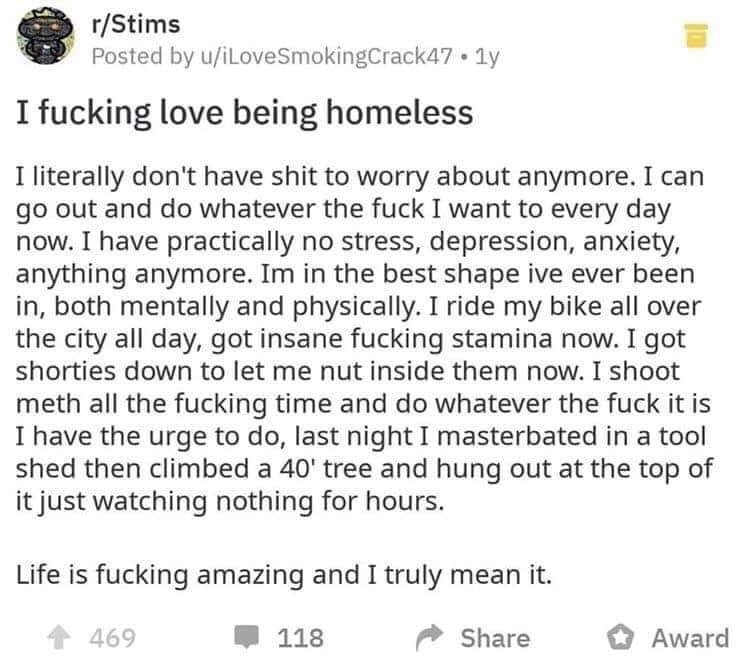This screenshot has height=660, width=750.
Task: Click the 118 comments count
Action: 300,638
